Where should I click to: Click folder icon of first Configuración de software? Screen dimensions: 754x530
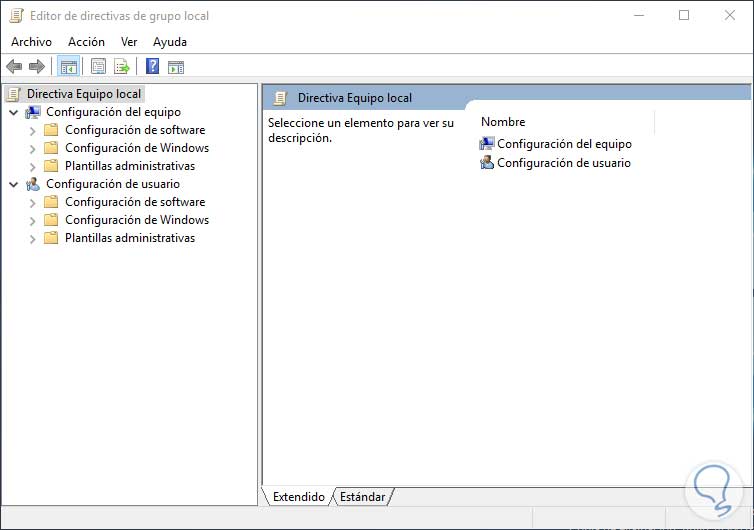coord(51,130)
